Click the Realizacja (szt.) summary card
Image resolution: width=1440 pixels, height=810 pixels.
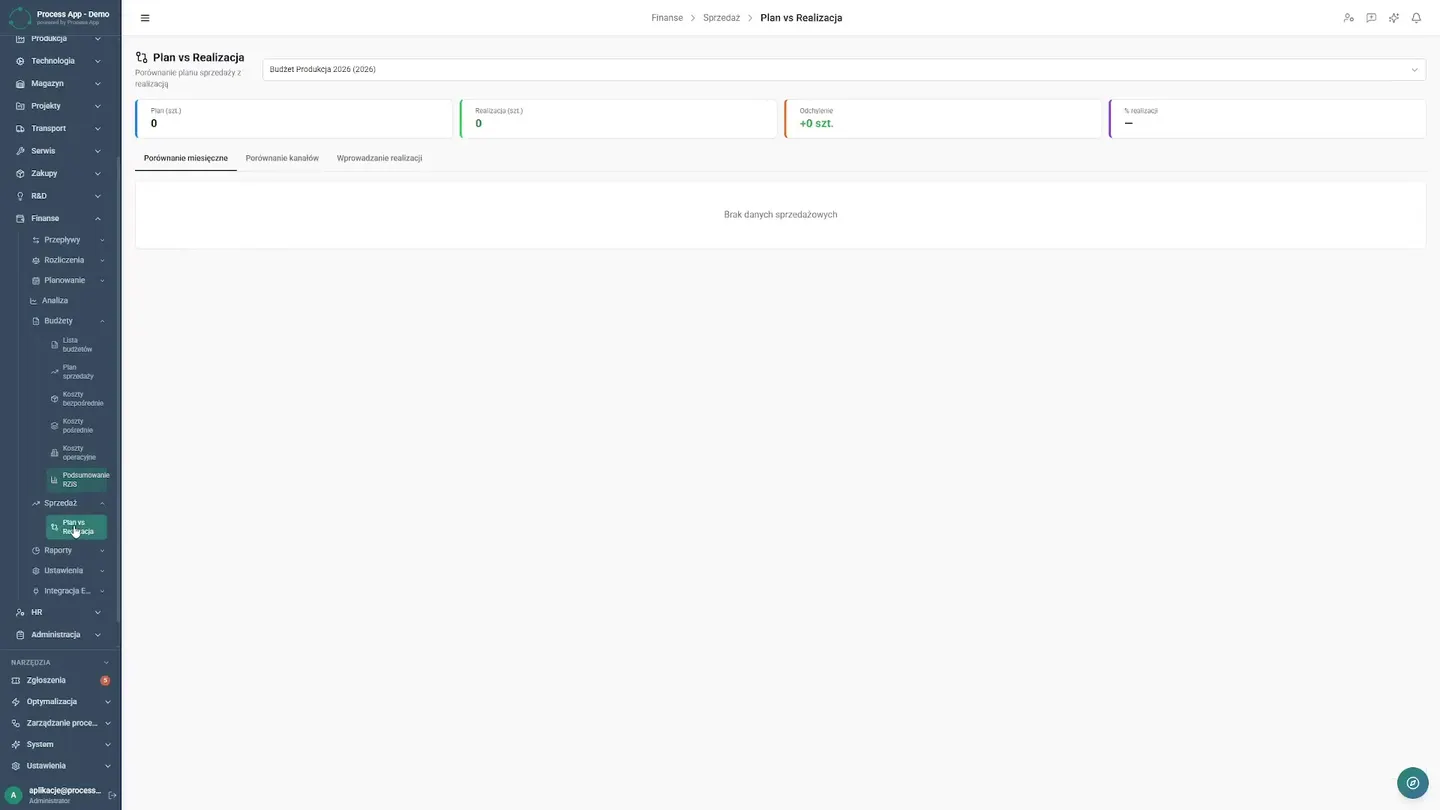pos(618,119)
